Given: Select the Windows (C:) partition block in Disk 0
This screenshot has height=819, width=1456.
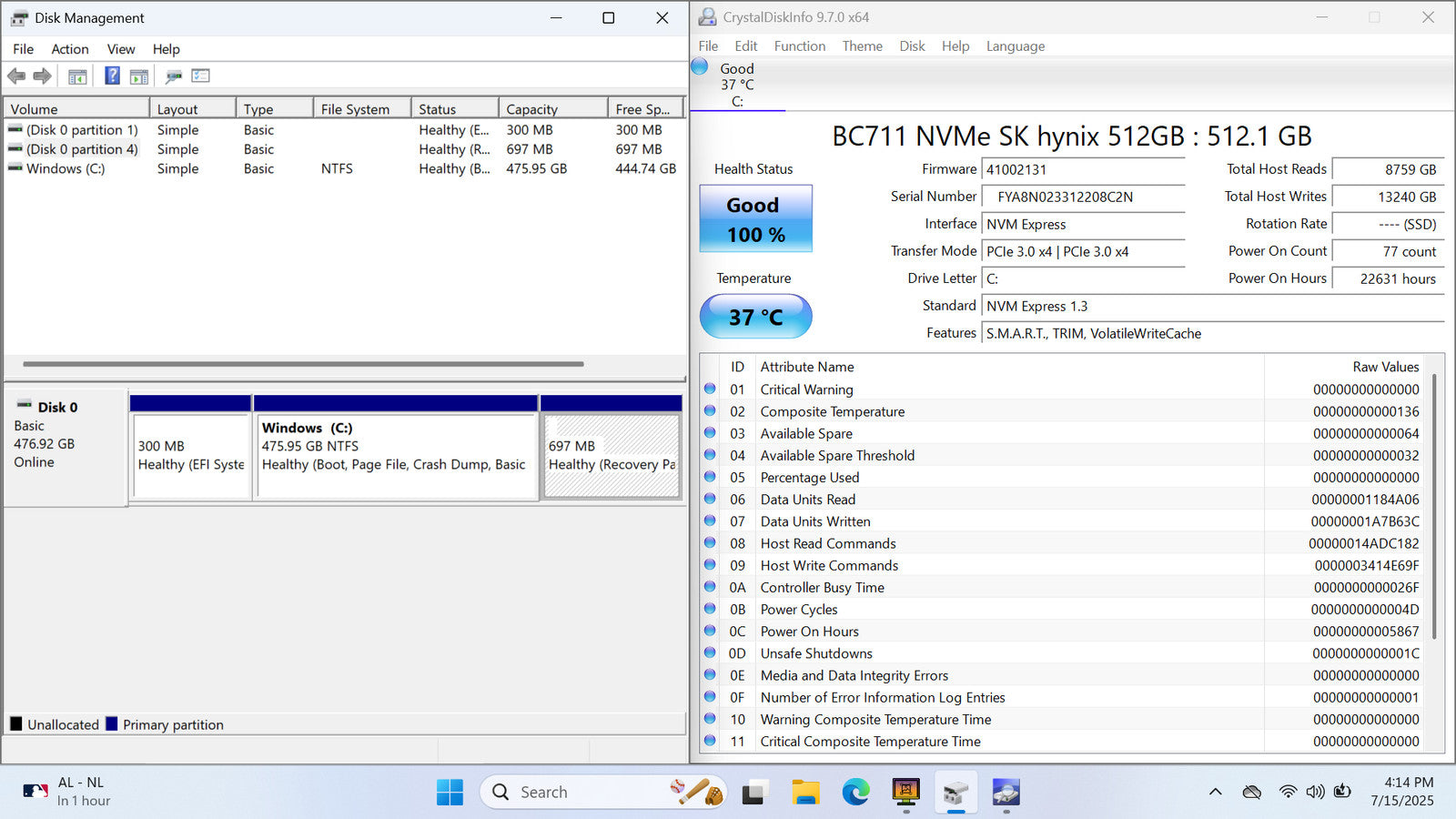Looking at the screenshot, I should tap(396, 455).
